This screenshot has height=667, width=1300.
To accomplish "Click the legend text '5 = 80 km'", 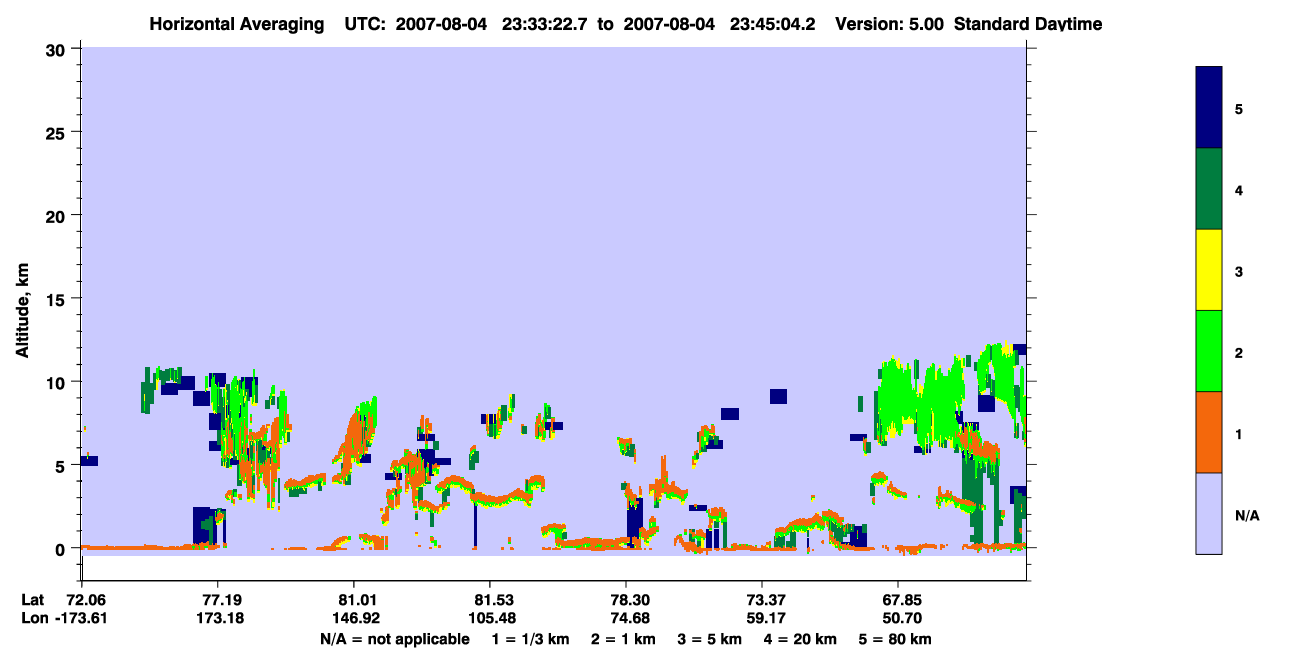I will (x=896, y=639).
